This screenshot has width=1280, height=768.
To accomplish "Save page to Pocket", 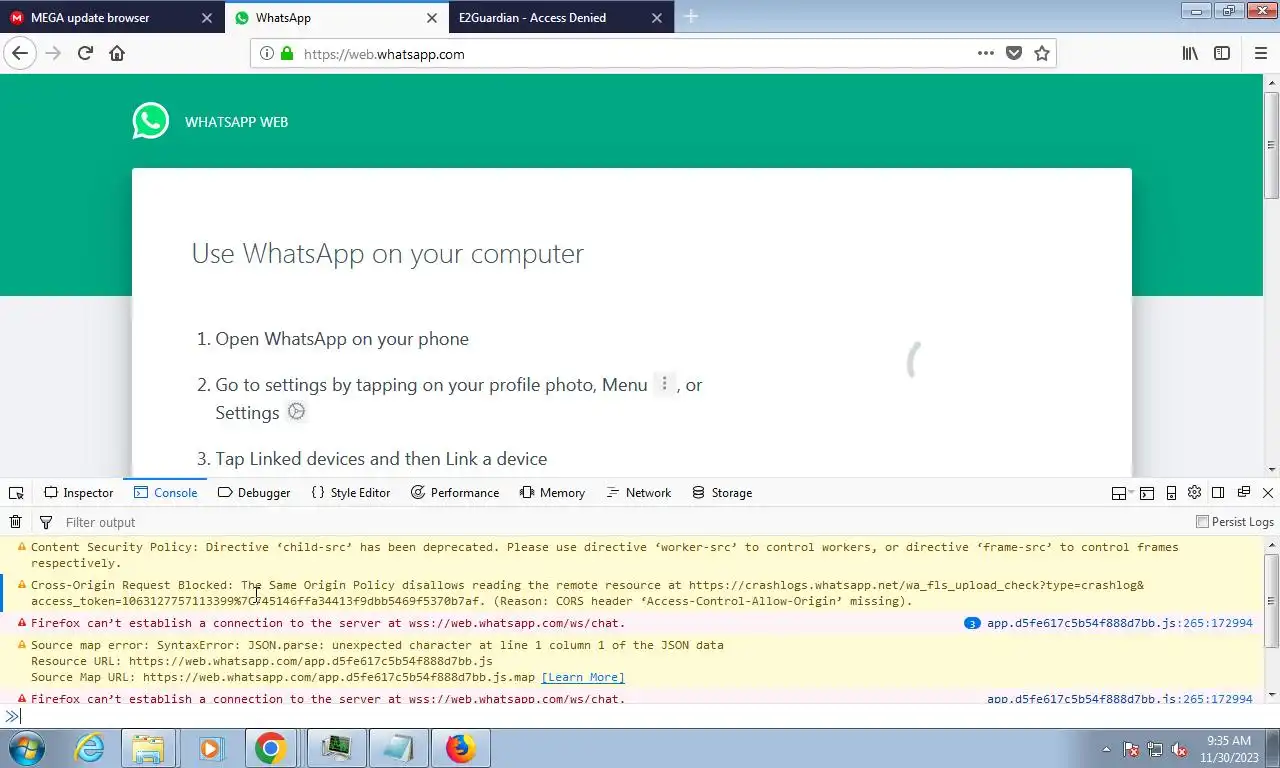I will 1014,54.
